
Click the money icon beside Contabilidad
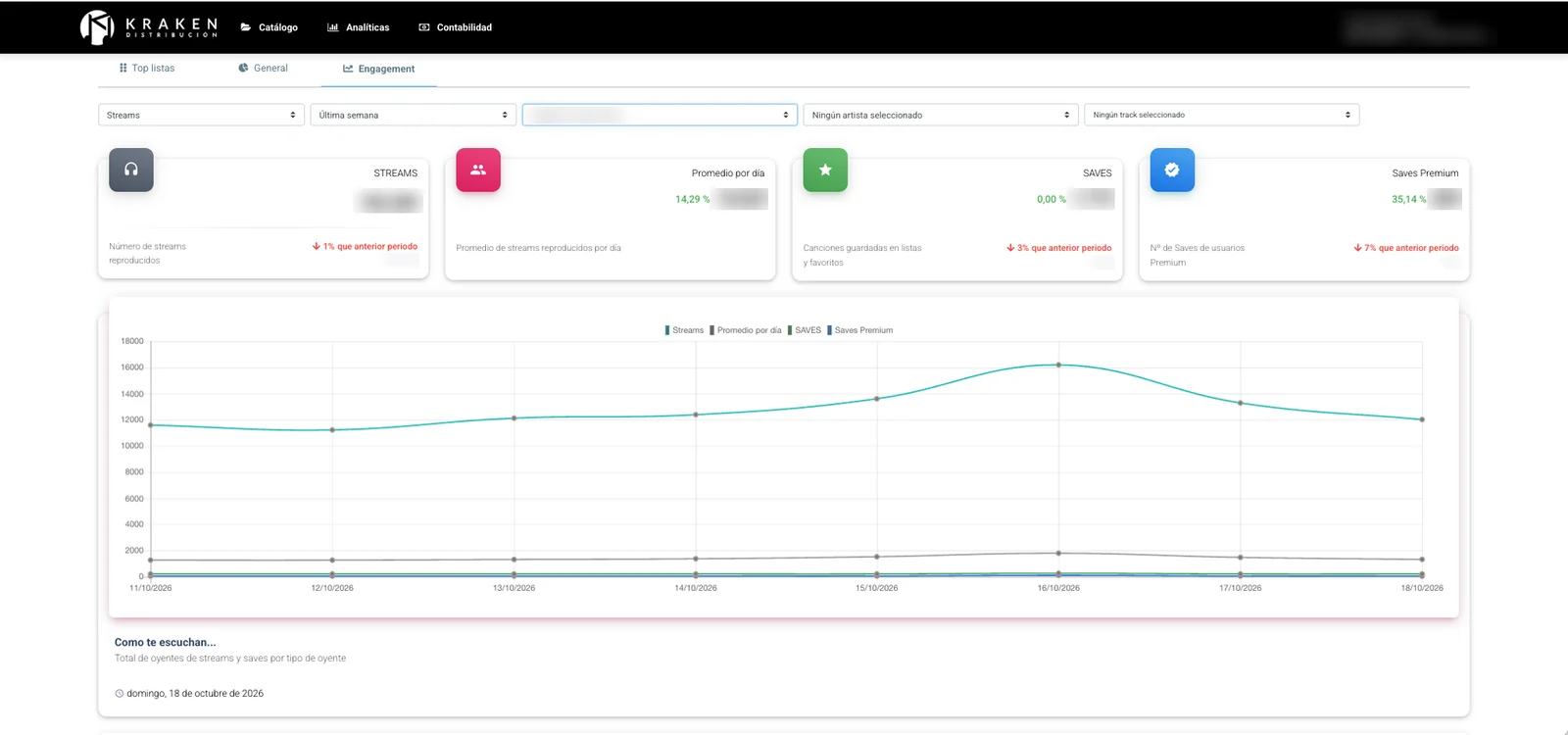pyautogui.click(x=424, y=27)
